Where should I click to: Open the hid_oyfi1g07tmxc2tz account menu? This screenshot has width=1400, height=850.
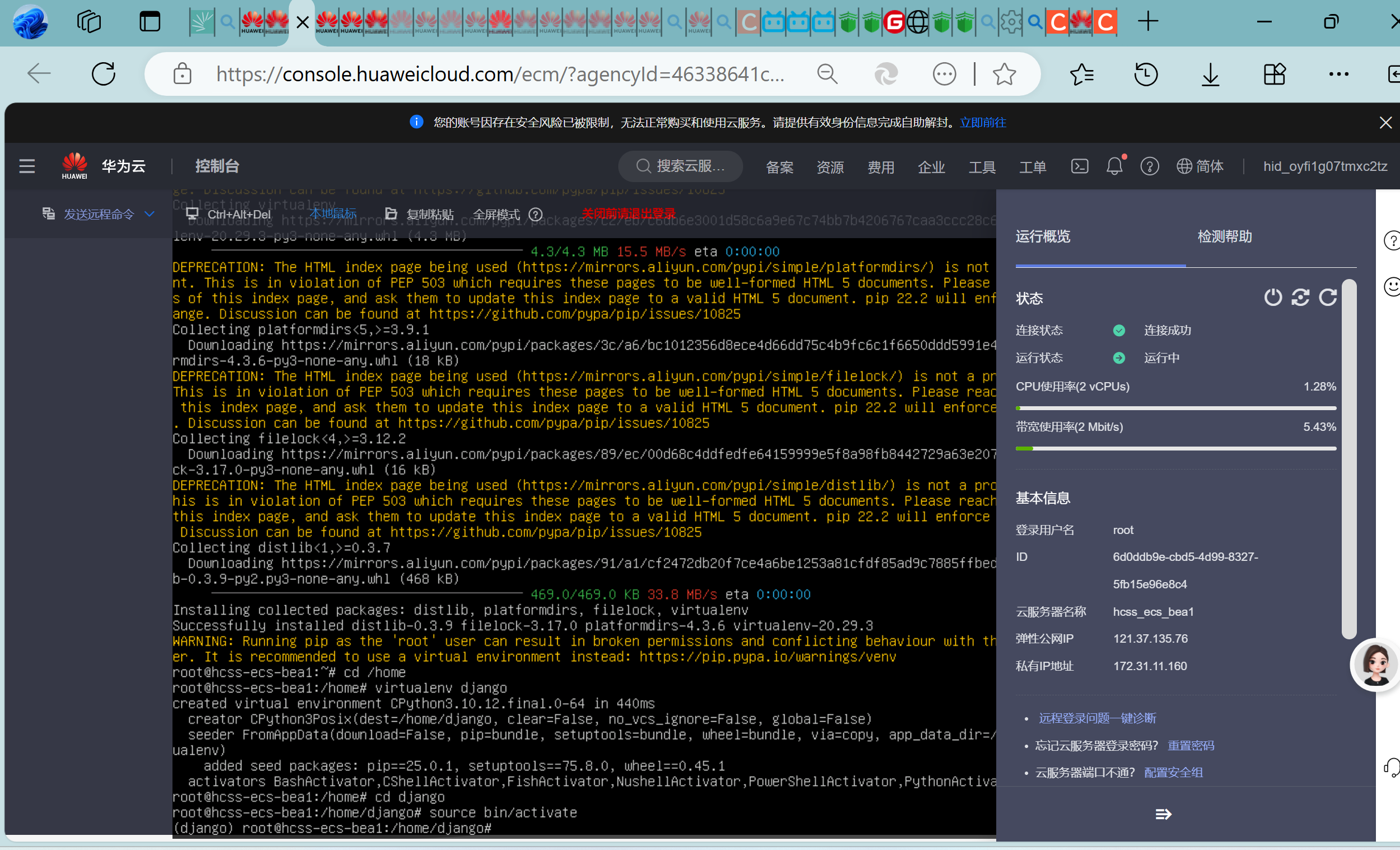coord(1324,166)
